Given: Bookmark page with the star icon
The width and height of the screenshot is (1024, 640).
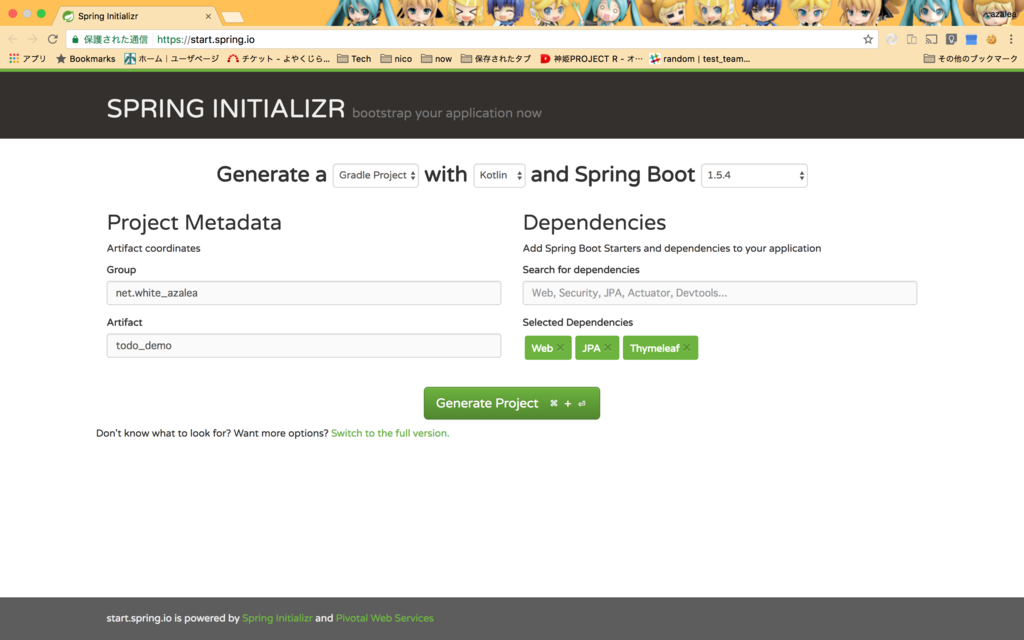Looking at the screenshot, I should pos(868,39).
